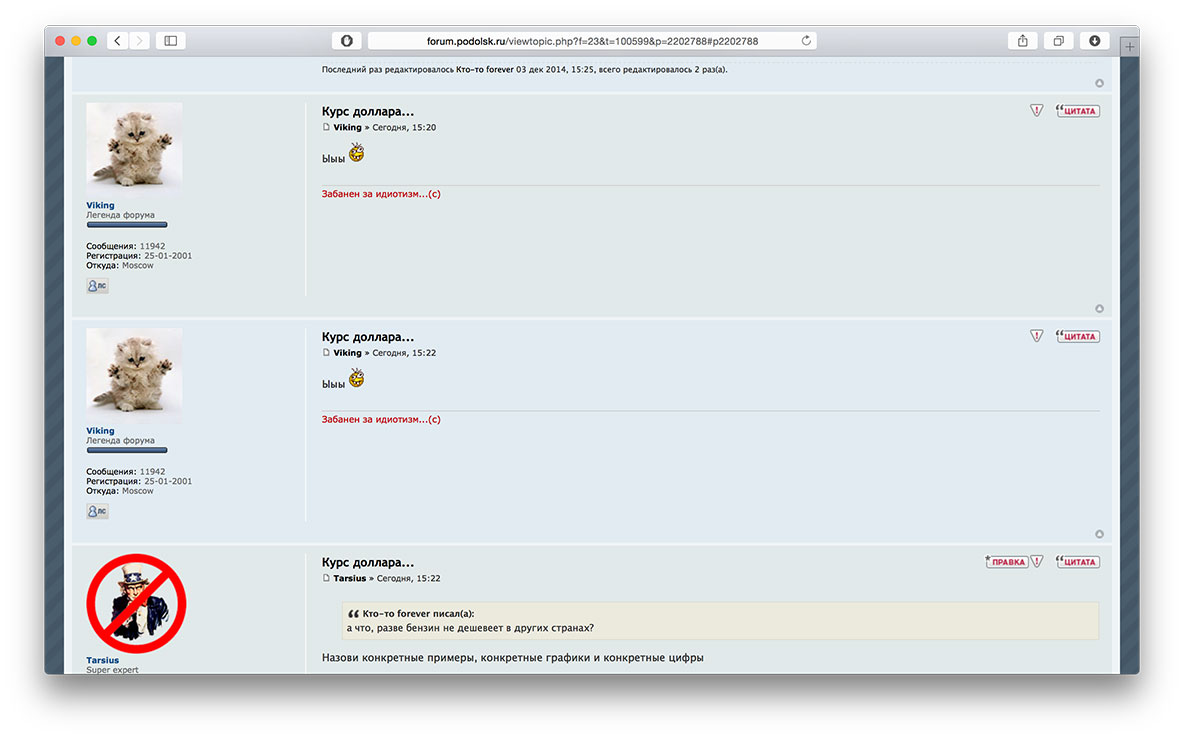The image size is (1184, 738).
Task: Click the new tab plus button
Action: coord(1130,46)
